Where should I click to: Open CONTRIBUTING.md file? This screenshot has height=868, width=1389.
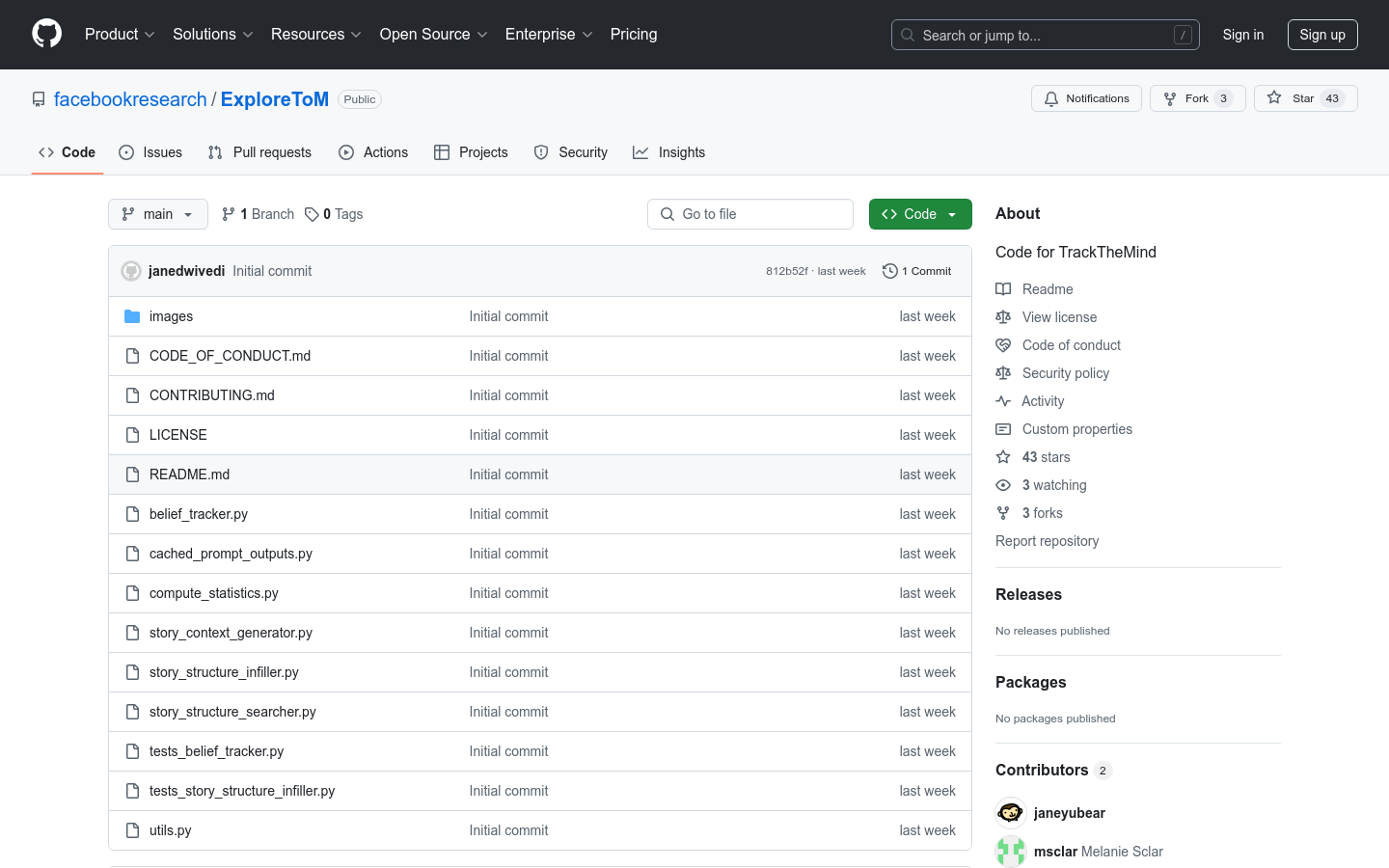pyautogui.click(x=212, y=395)
